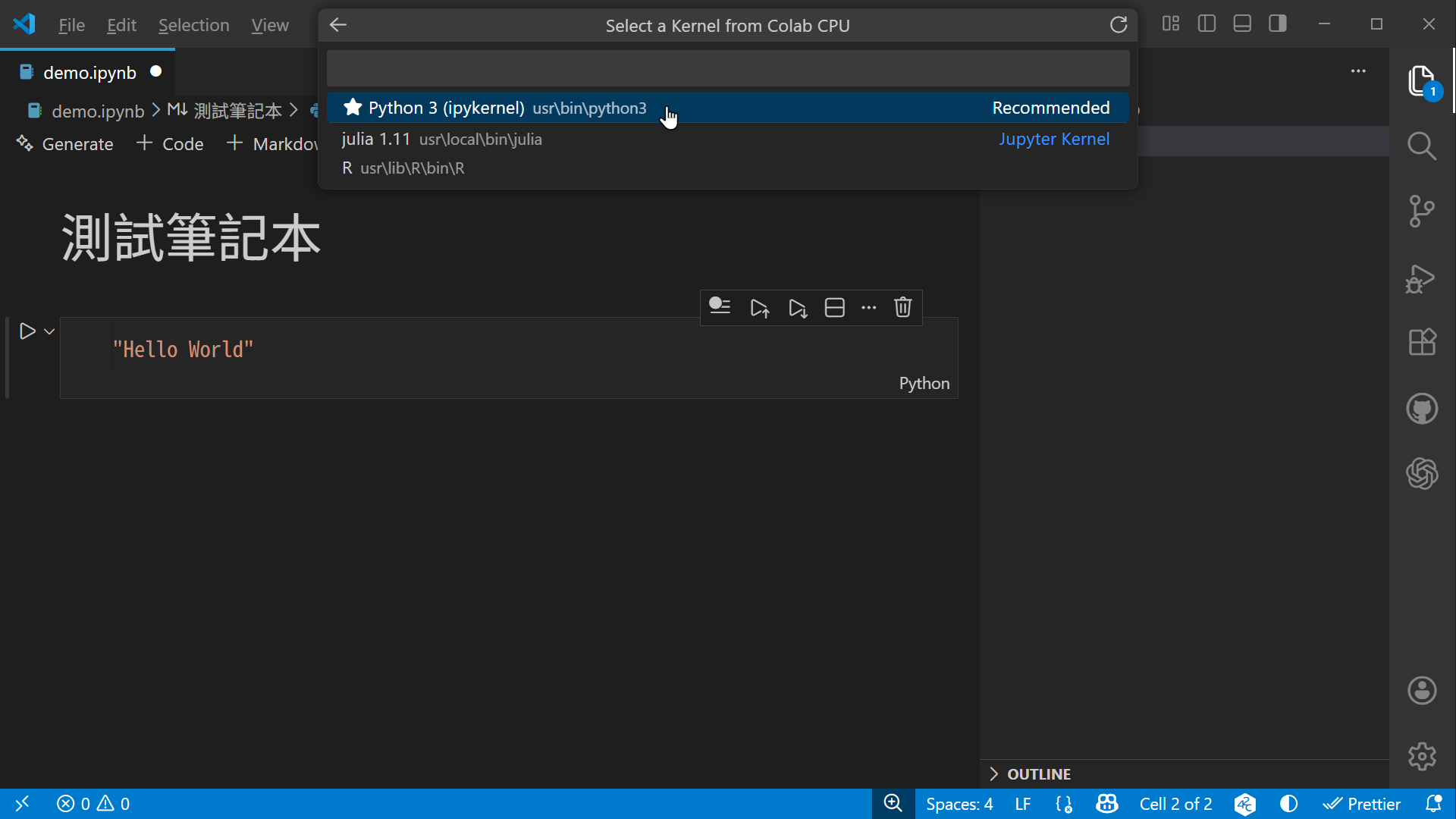Click the refresh kernel list icon
The width and height of the screenshot is (1456, 819).
pos(1119,25)
